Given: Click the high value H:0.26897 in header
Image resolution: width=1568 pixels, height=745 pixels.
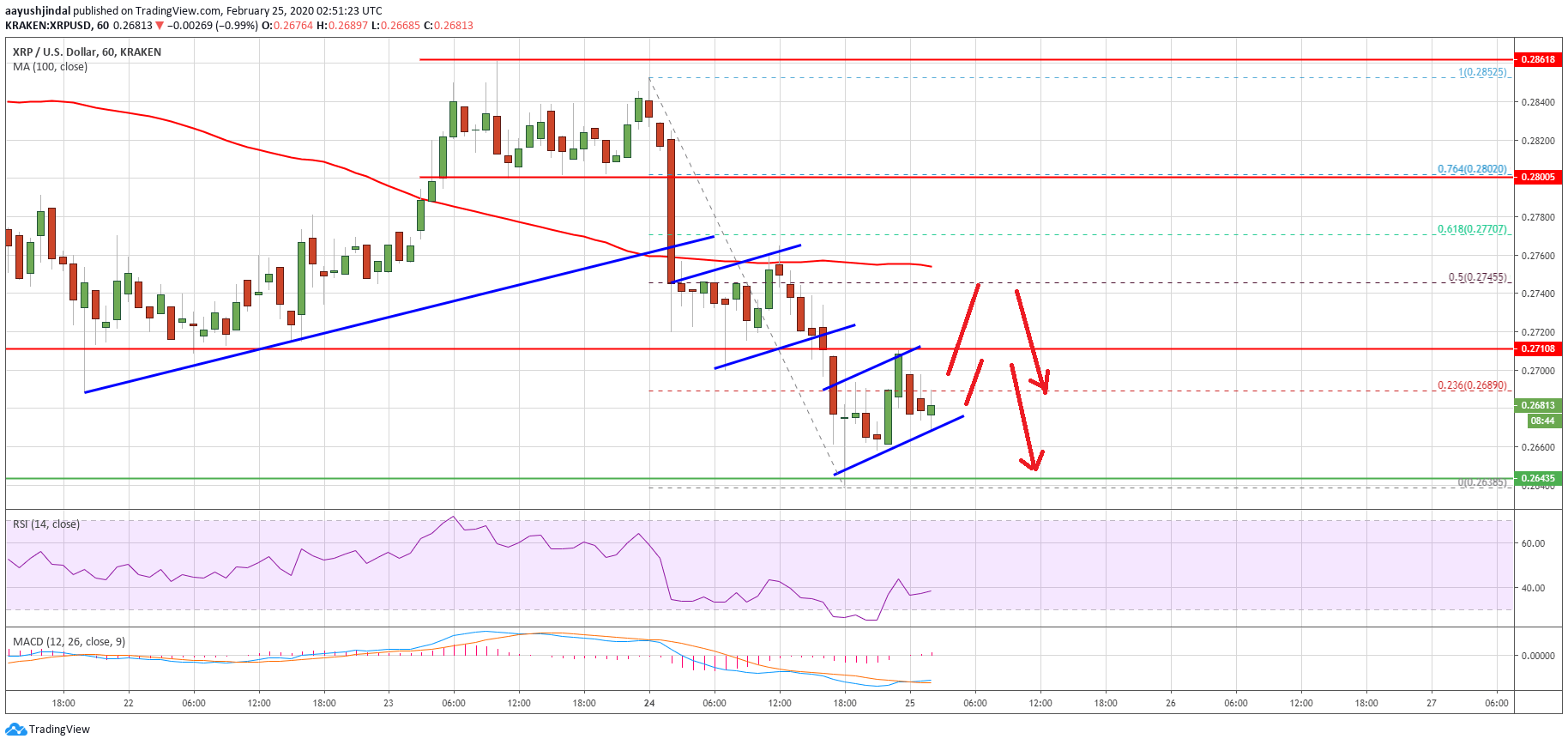Looking at the screenshot, I should click(x=342, y=26).
